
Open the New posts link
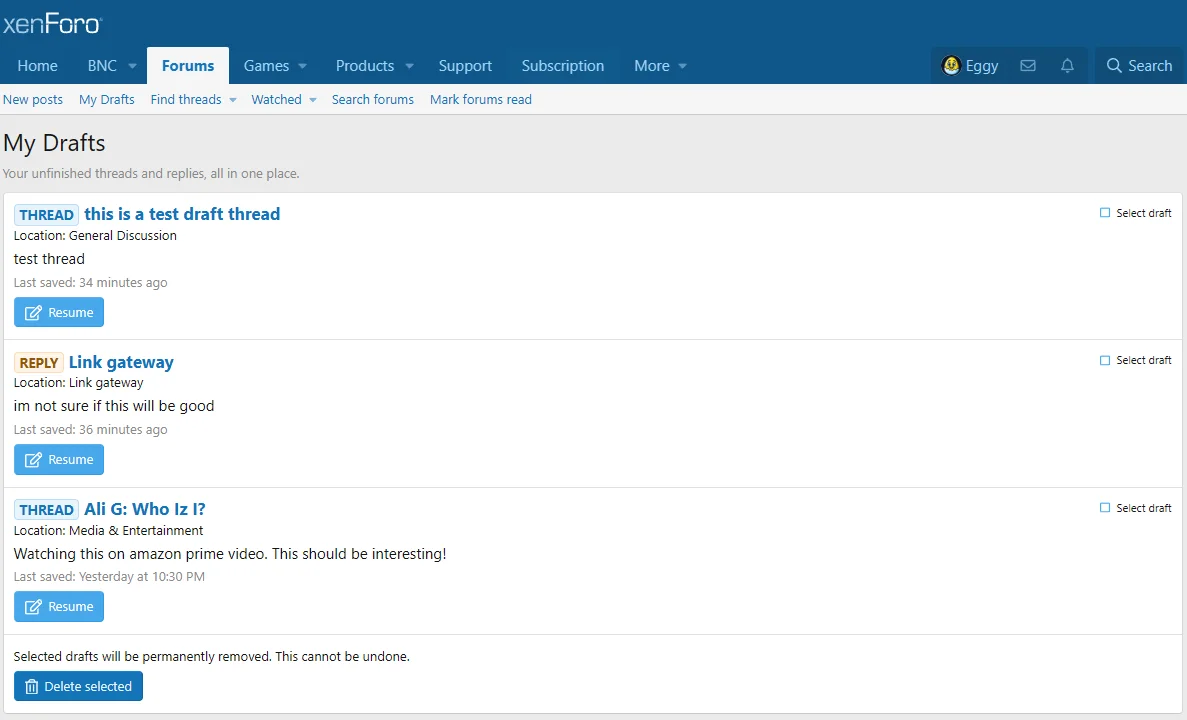pyautogui.click(x=33, y=99)
